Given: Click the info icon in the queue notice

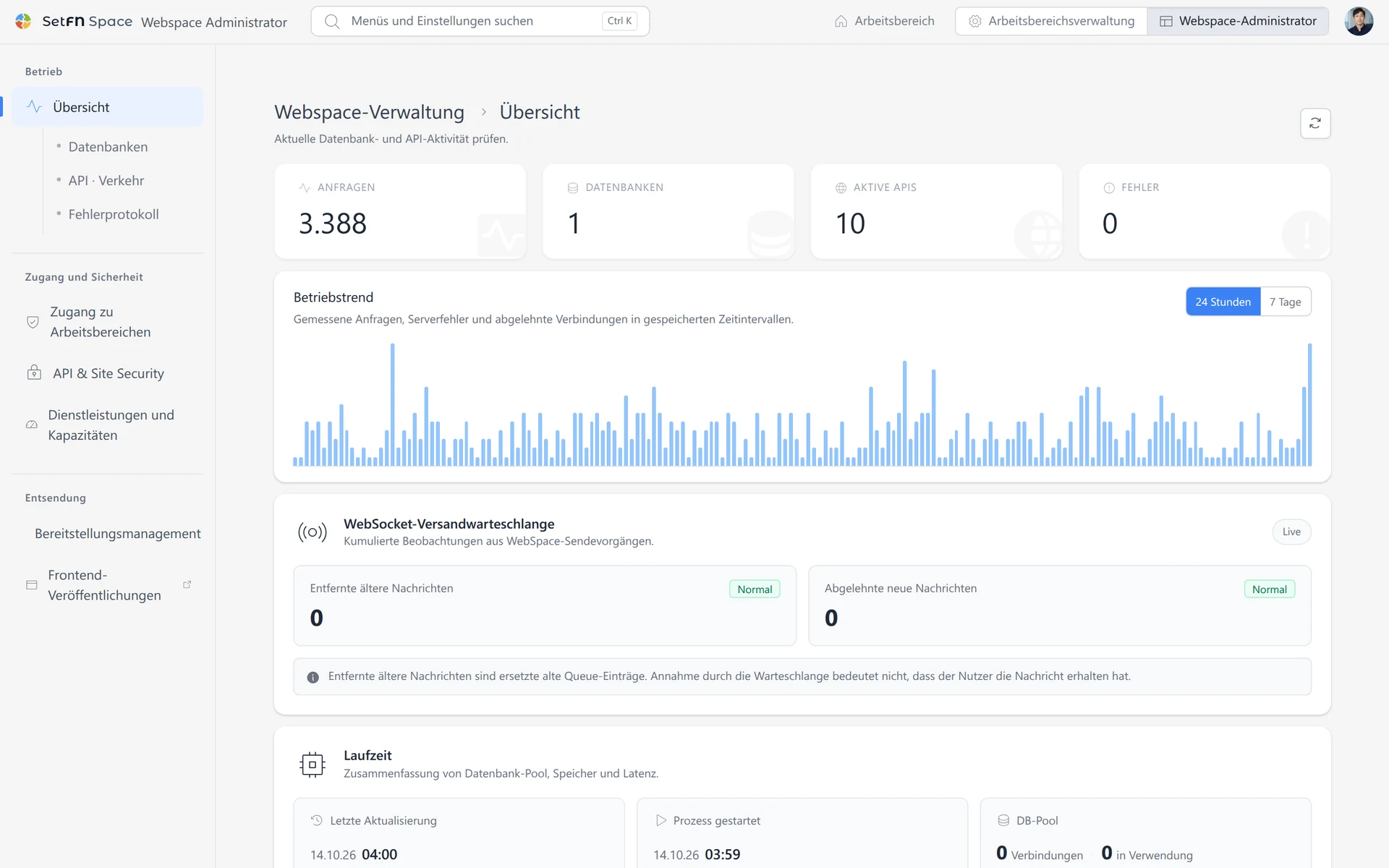Looking at the screenshot, I should click(313, 677).
